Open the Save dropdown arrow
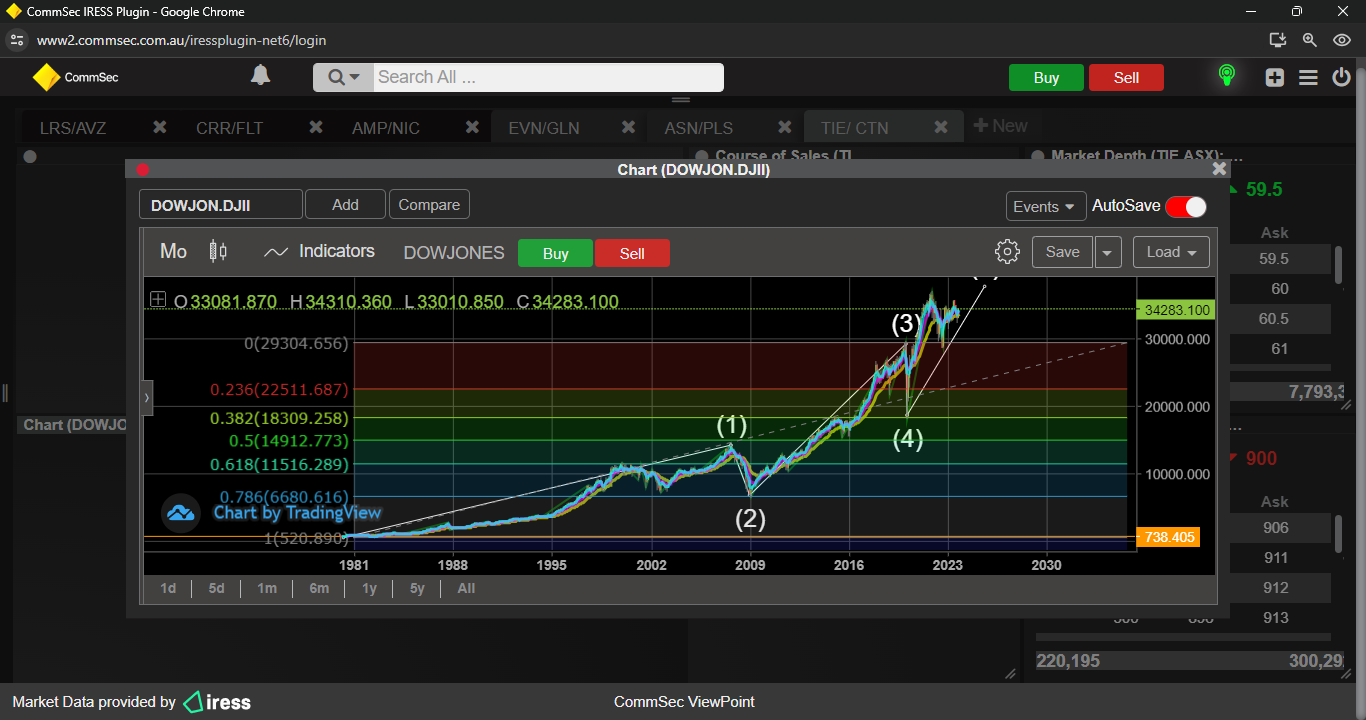 click(x=1107, y=252)
